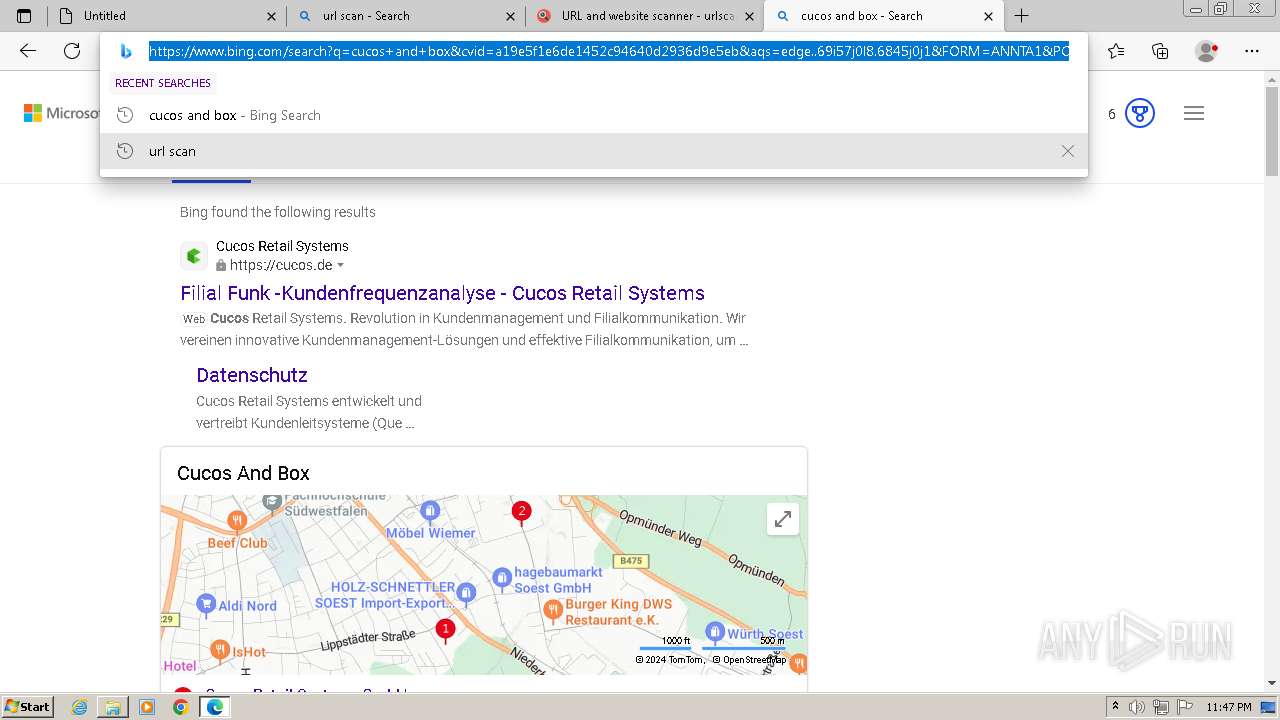The height and width of the screenshot is (720, 1280).
Task: Choose 'url scan' recent search suggestion
Action: (594, 151)
